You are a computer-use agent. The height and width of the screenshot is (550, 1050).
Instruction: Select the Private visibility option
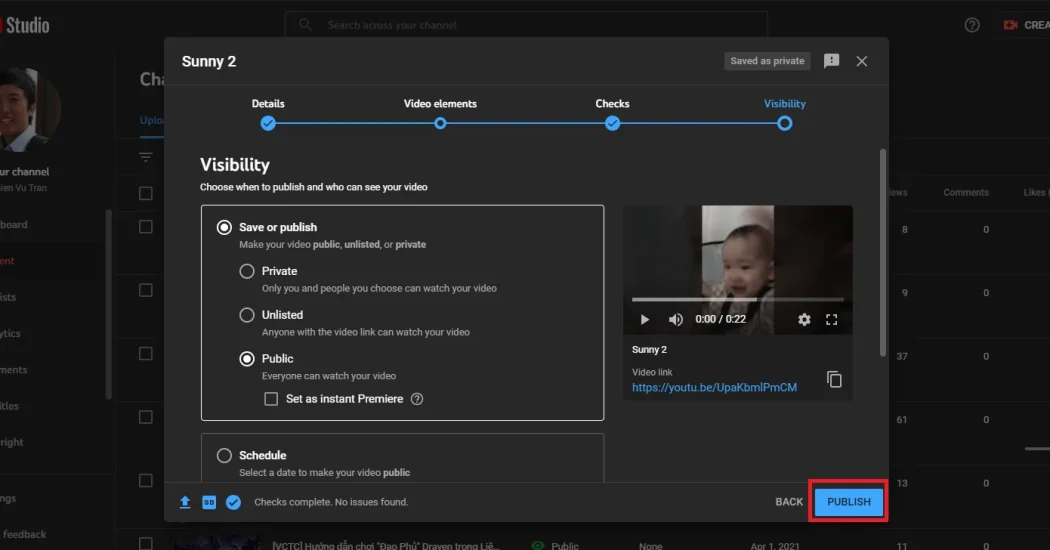[247, 271]
